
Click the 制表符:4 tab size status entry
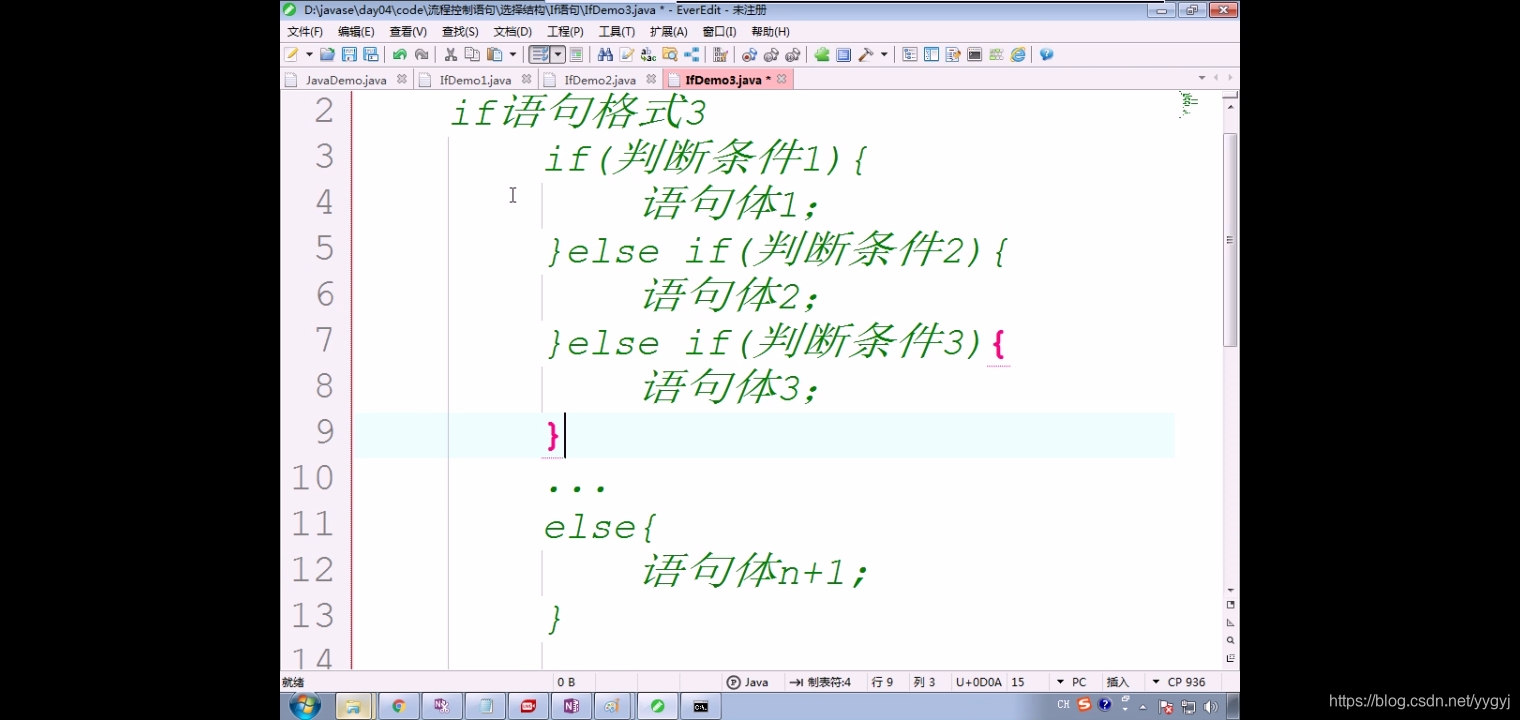click(x=820, y=682)
